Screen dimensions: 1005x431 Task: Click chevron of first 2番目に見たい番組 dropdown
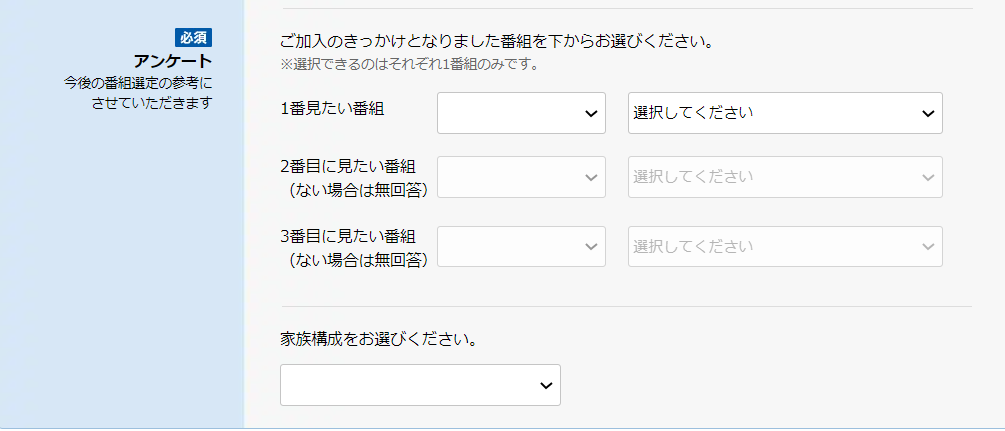point(590,177)
